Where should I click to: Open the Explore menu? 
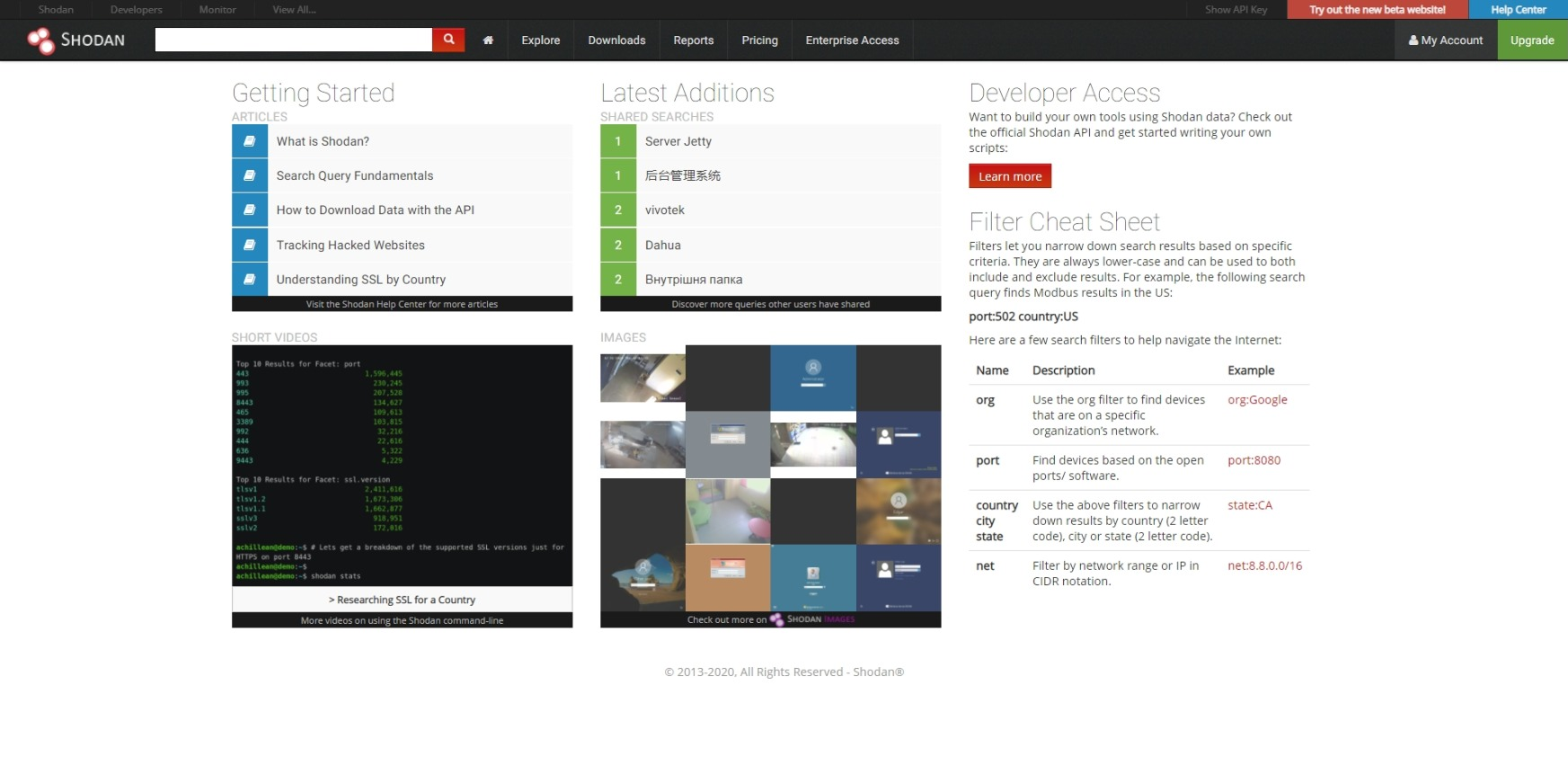click(540, 40)
